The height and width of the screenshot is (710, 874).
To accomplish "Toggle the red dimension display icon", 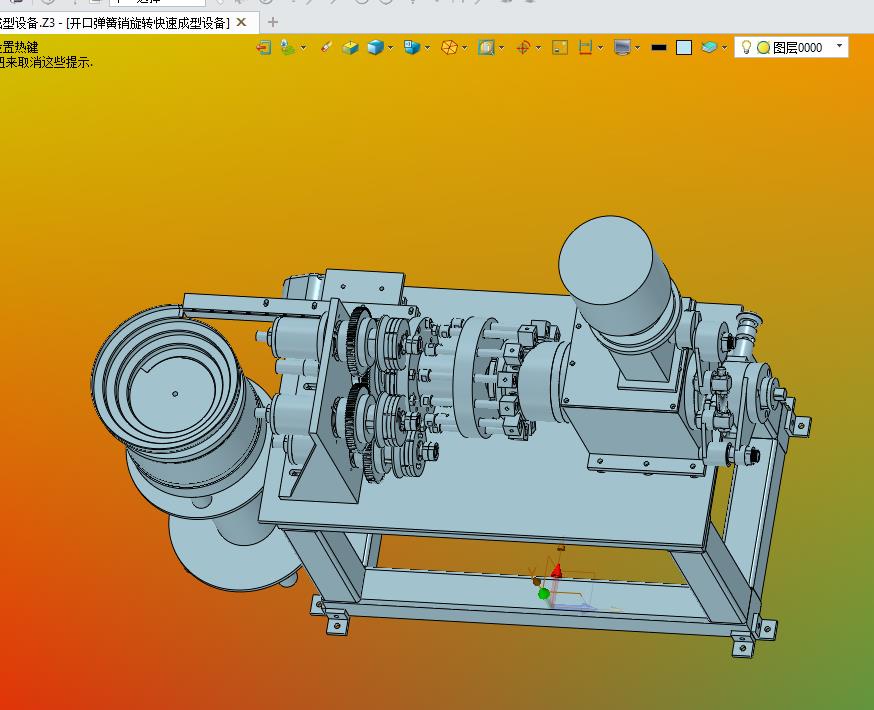I will [x=586, y=47].
